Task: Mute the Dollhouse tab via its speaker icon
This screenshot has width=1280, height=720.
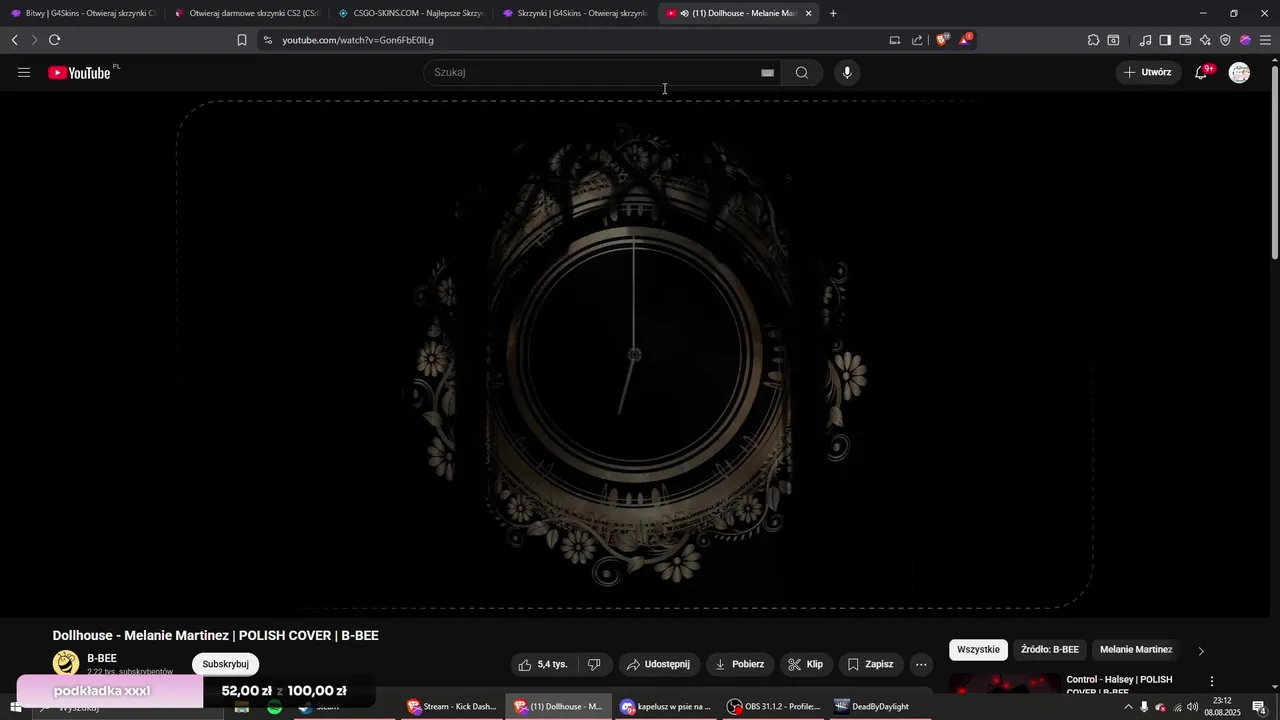Action: click(x=684, y=13)
